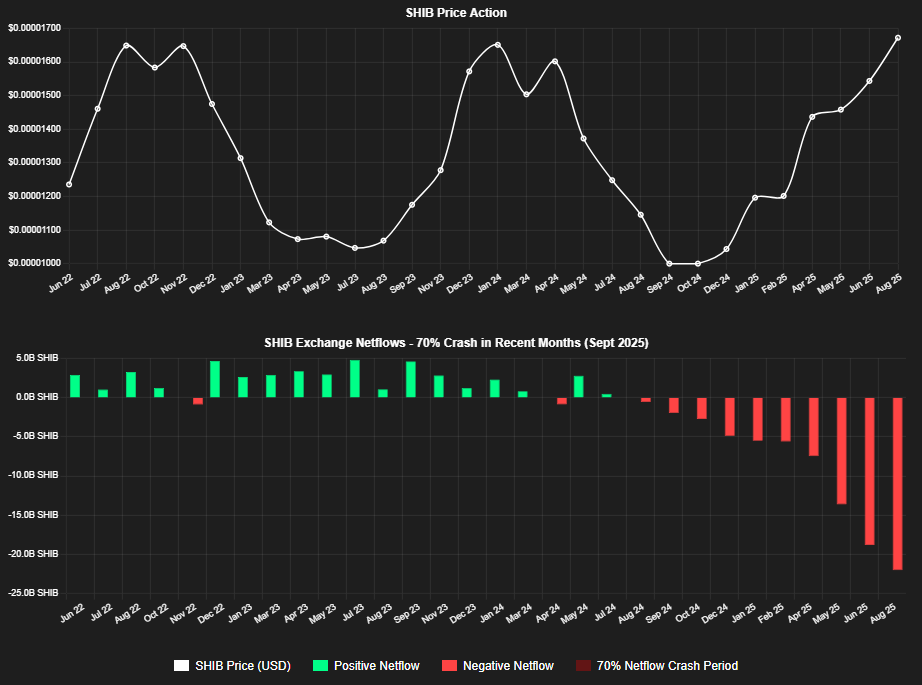Image resolution: width=922 pixels, height=685 pixels.
Task: Click Dec 22 label on netflow chart axis
Action: click(x=211, y=613)
